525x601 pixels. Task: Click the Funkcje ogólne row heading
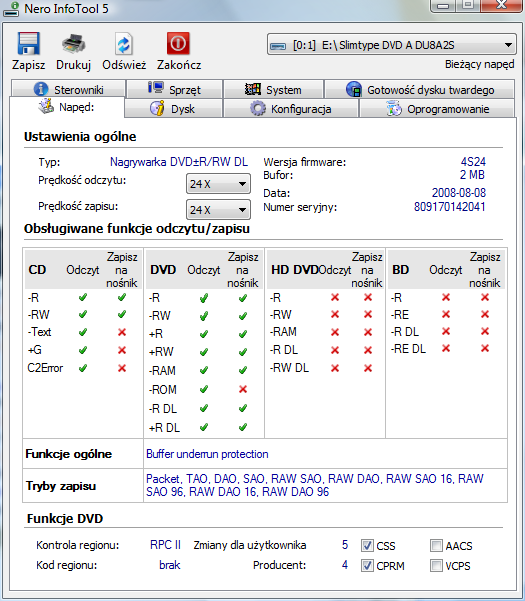click(69, 454)
